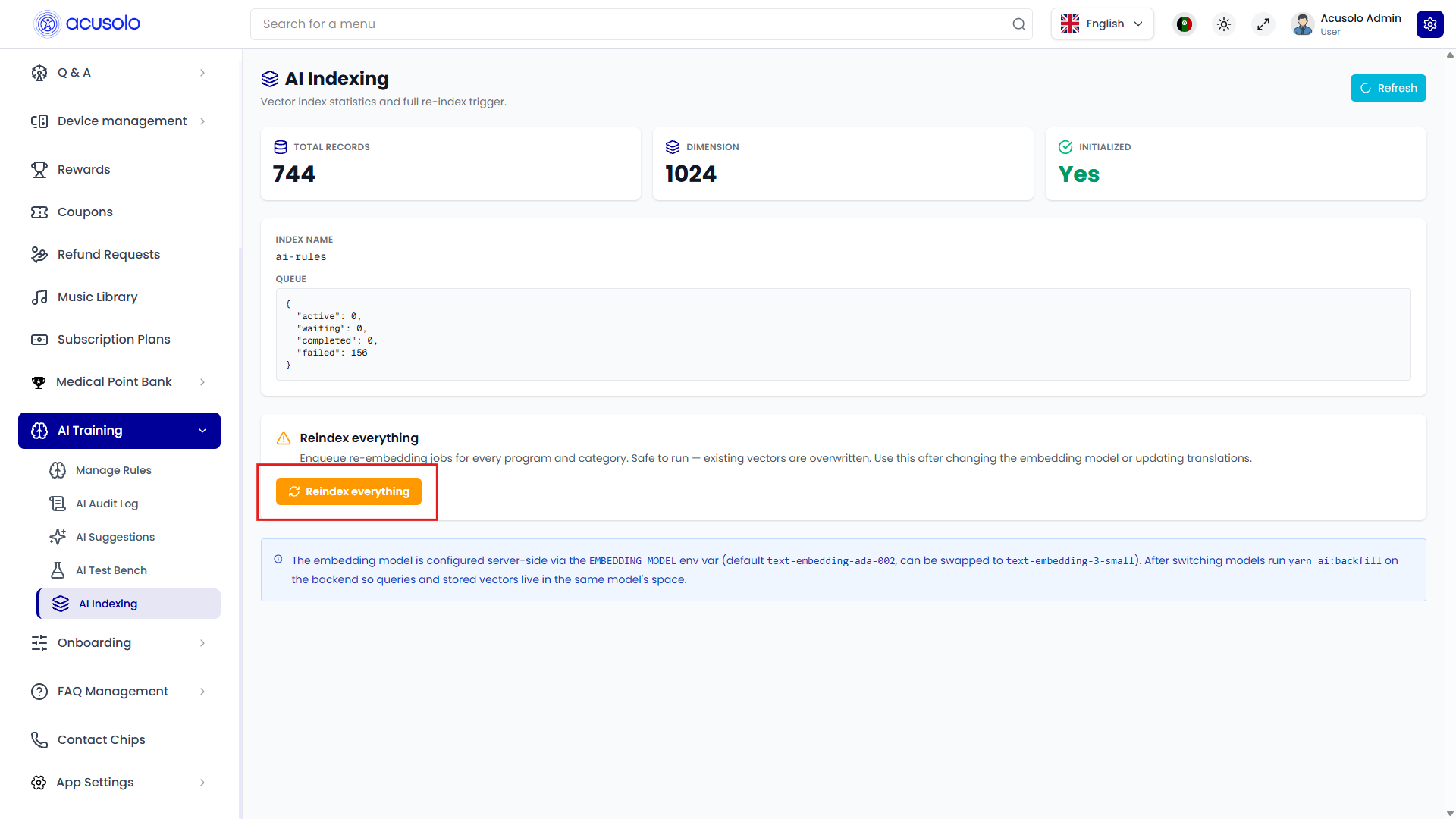Click the Refresh button
The image size is (1456, 819).
1388,88
